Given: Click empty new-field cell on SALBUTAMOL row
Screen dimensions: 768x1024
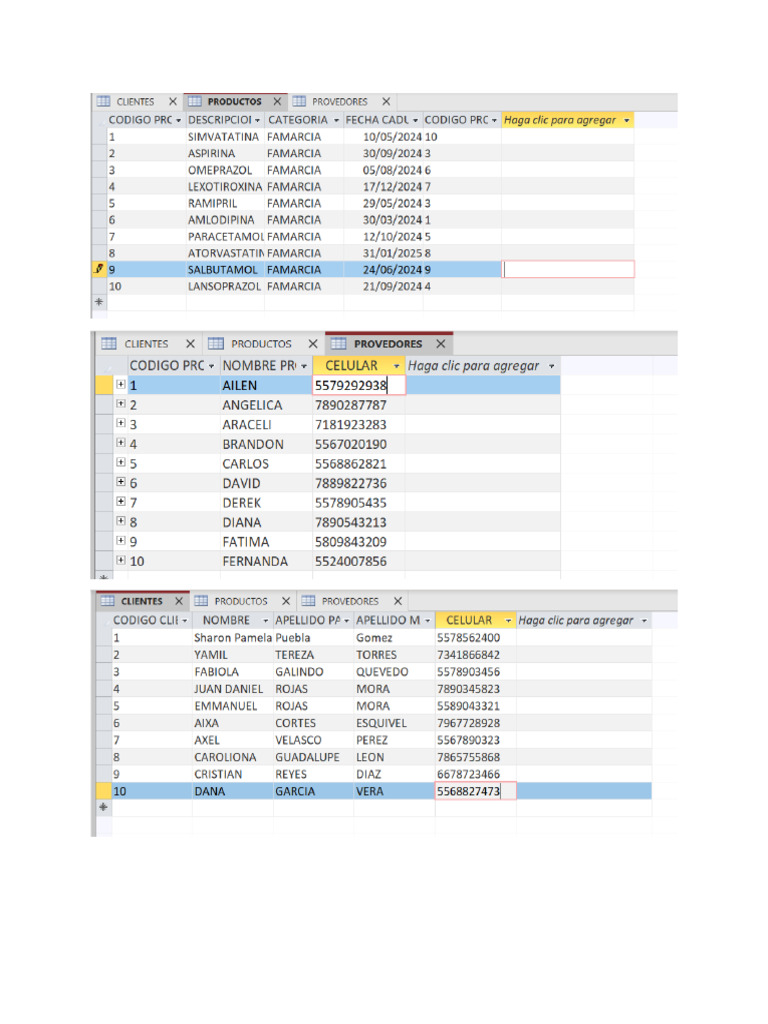Looking at the screenshot, I should pos(568,269).
